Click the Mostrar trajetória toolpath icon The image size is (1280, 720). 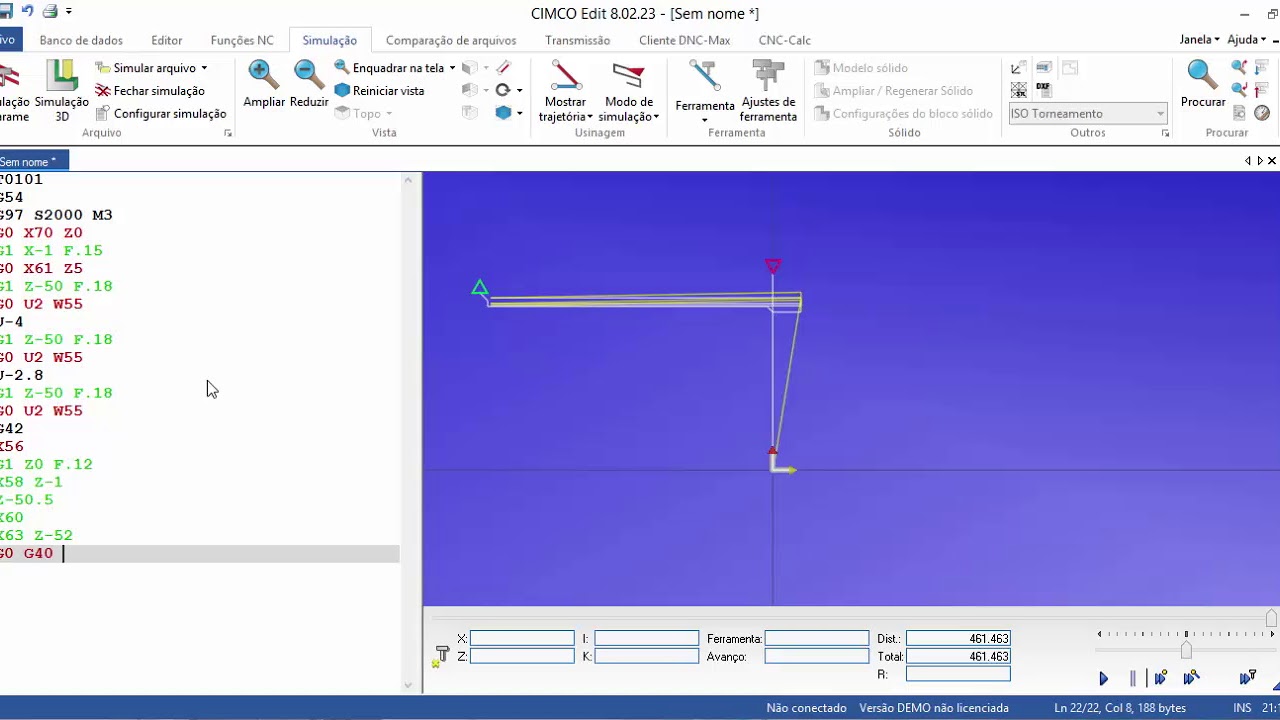pos(566,75)
